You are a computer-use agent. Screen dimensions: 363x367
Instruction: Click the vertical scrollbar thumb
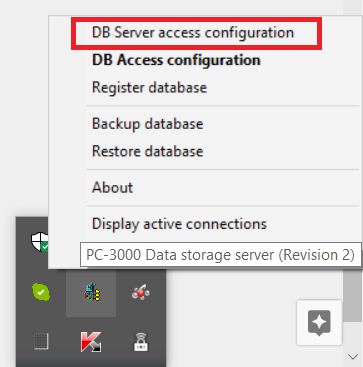(x=353, y=295)
